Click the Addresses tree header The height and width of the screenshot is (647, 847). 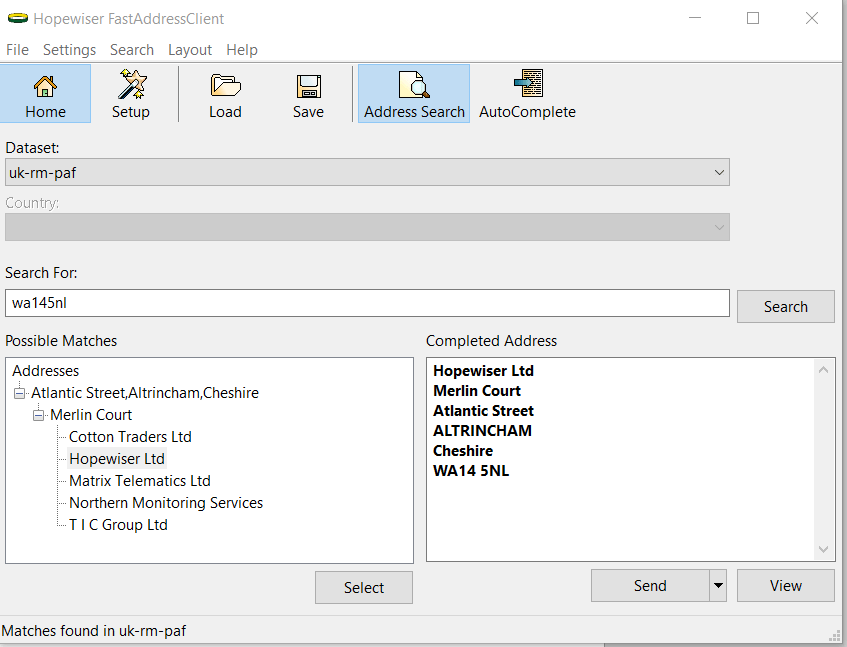click(x=45, y=371)
